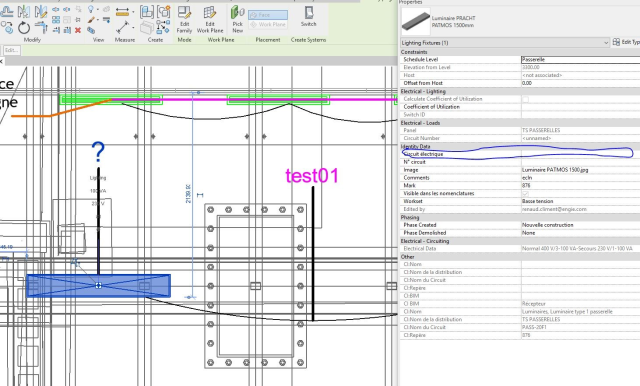Click the Trim/Extend Single Element tool
The width and height of the screenshot is (640, 386).
[x=56, y=30]
